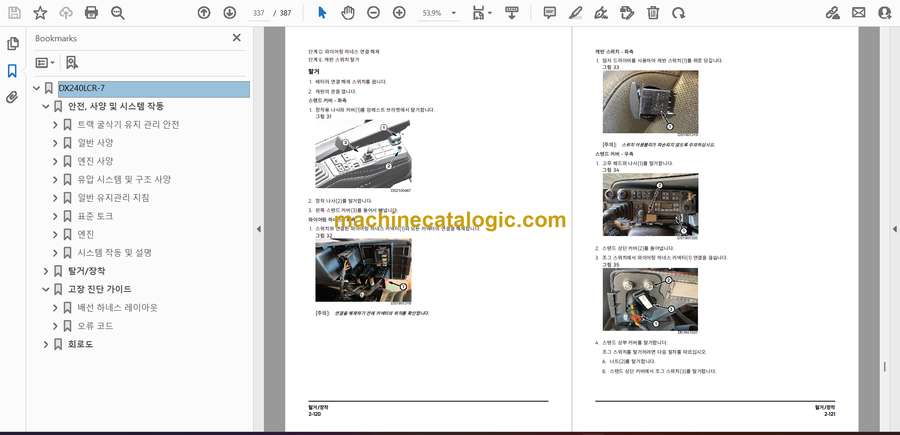The image size is (900, 435).
Task: Click the delete trash icon
Action: click(x=653, y=13)
